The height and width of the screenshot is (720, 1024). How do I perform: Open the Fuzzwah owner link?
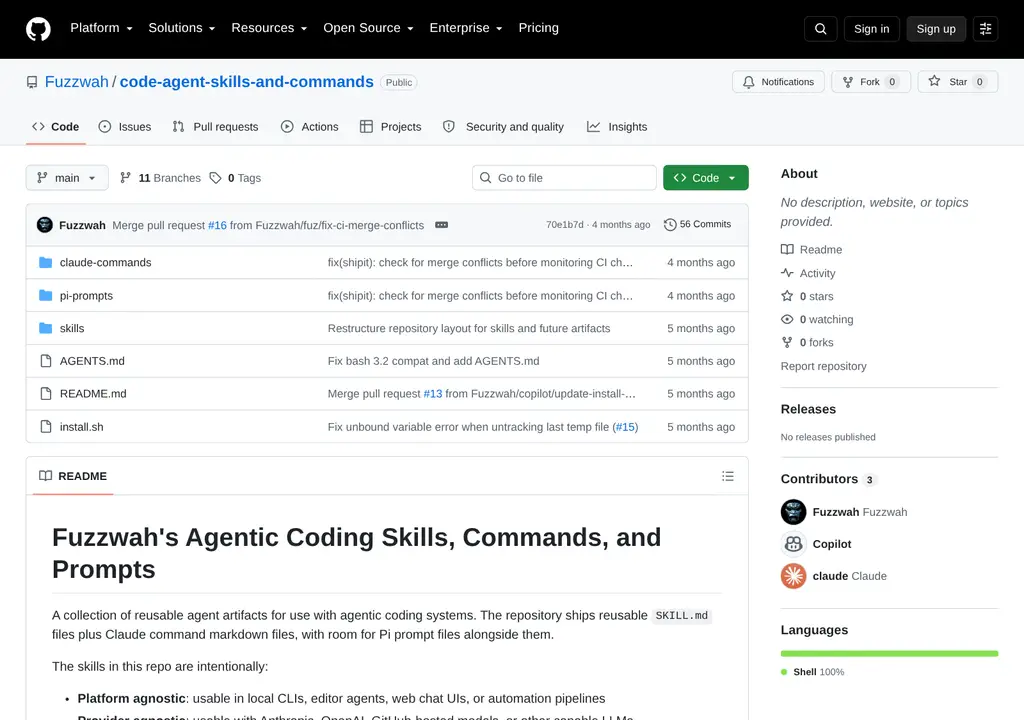pyautogui.click(x=76, y=82)
